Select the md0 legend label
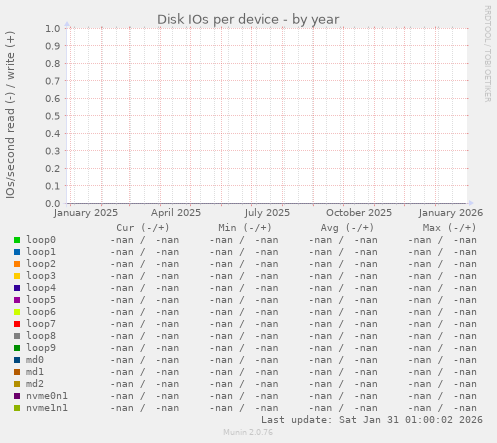497x443 pixels. 35,360
